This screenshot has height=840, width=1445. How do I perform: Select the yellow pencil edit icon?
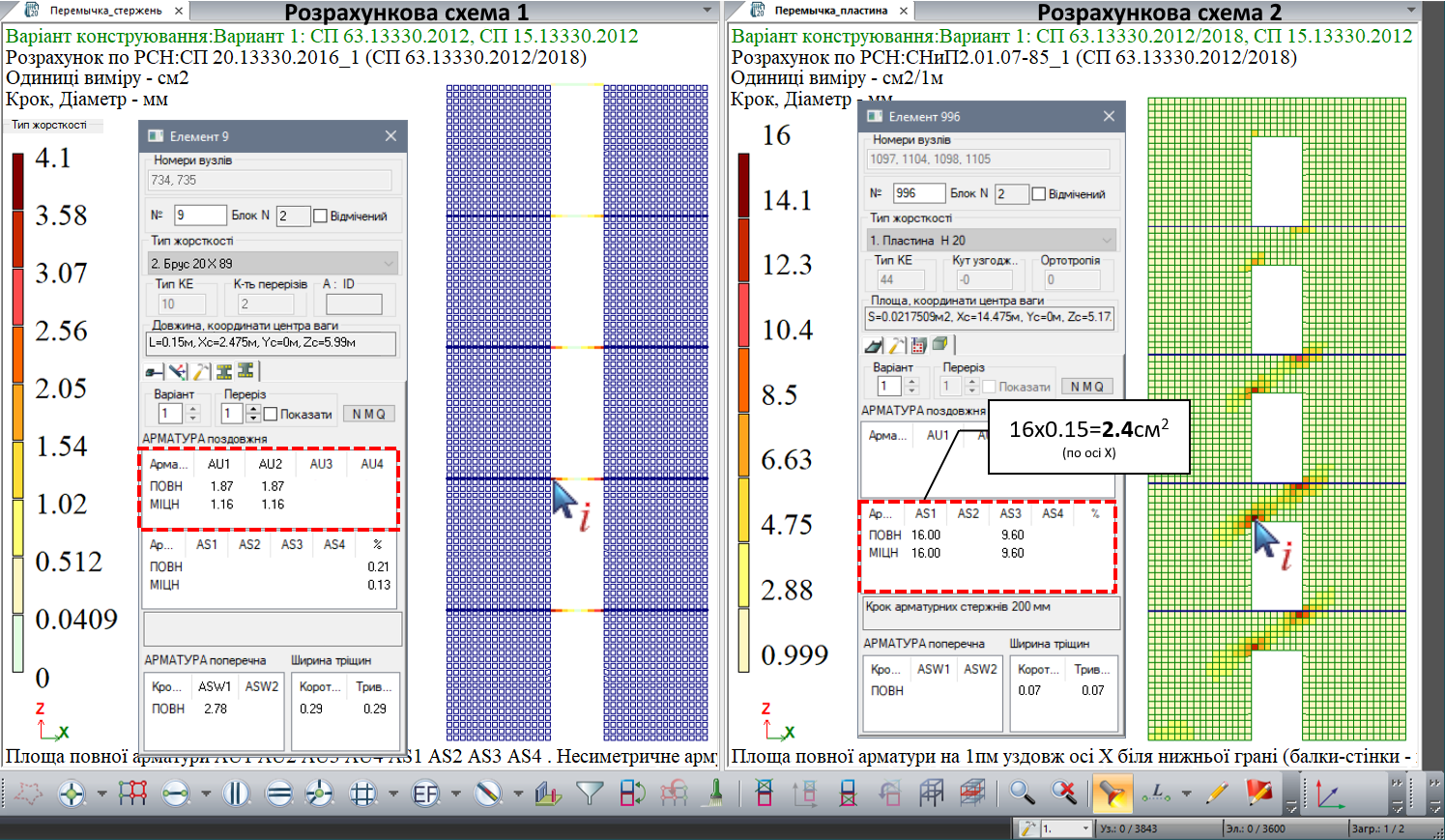coord(1217,794)
